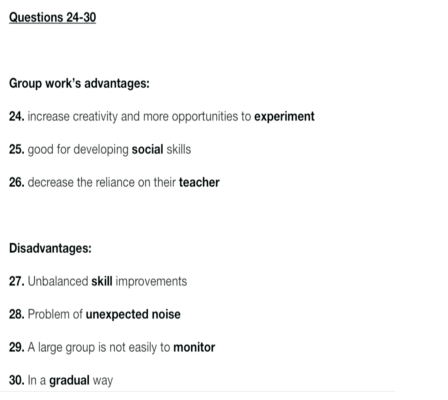Click 'increase creativity' text in item 24
This screenshot has width=448, height=400.
coord(73,116)
